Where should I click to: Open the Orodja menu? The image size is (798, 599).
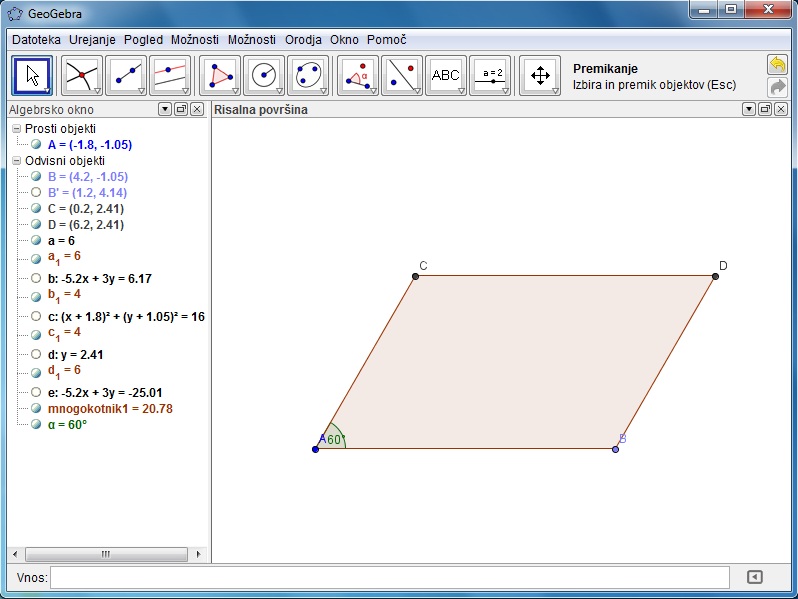click(303, 40)
